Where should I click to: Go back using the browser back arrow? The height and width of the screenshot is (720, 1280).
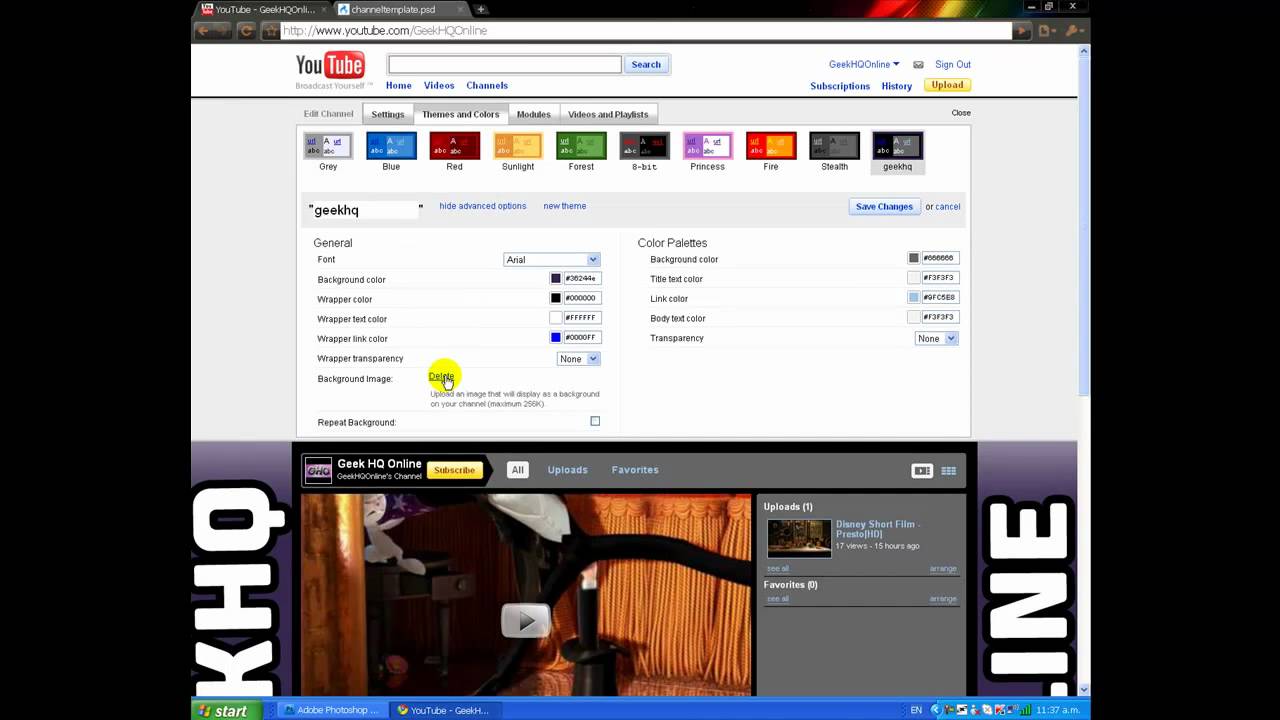(204, 31)
